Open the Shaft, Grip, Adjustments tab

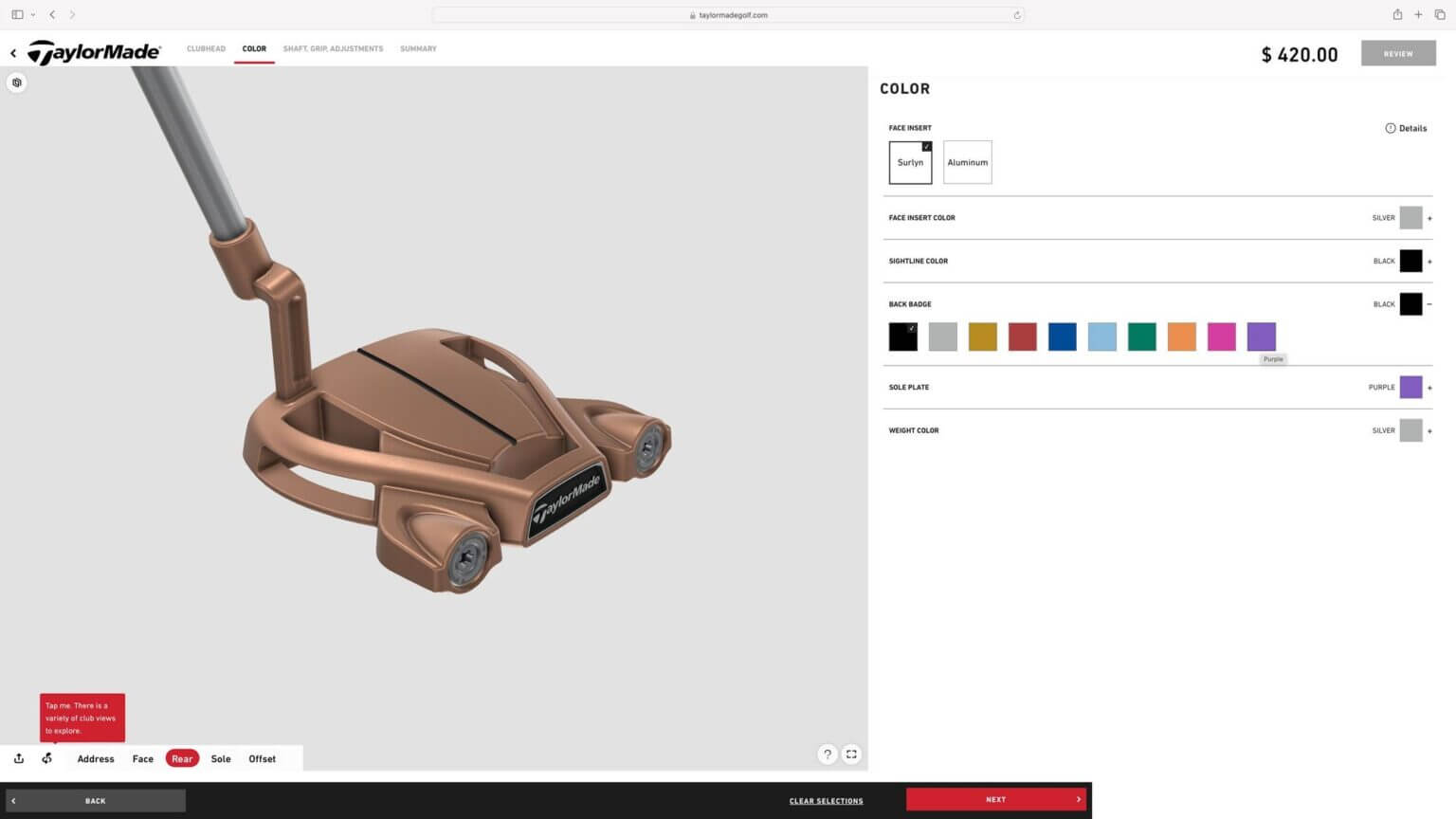click(x=333, y=48)
